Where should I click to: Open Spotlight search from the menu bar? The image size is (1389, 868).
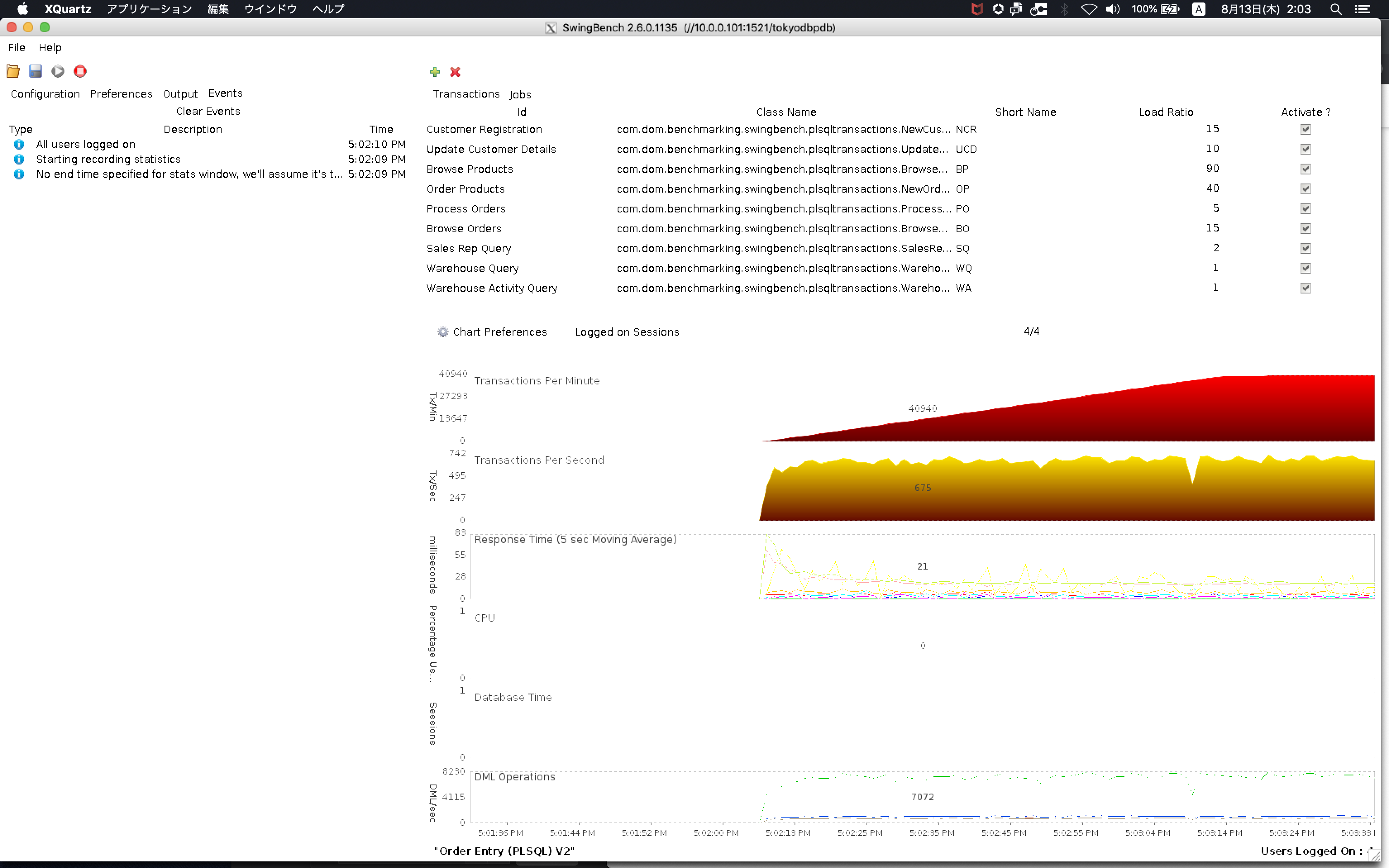(x=1336, y=9)
